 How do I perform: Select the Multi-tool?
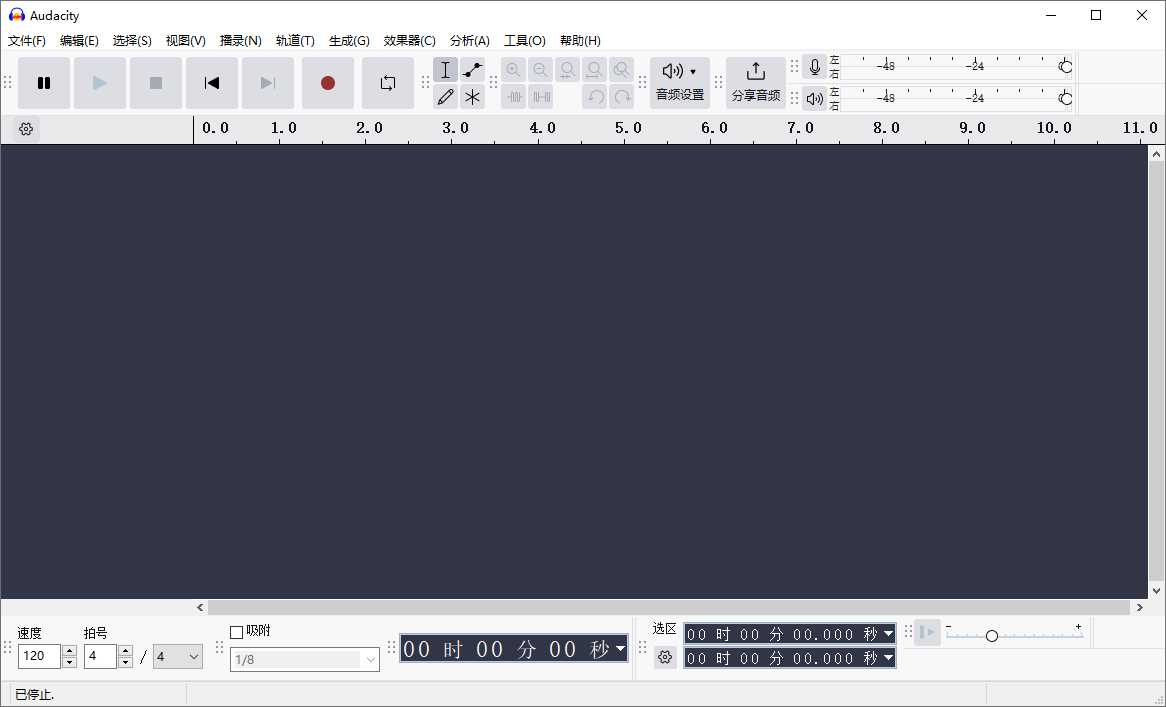click(472, 97)
